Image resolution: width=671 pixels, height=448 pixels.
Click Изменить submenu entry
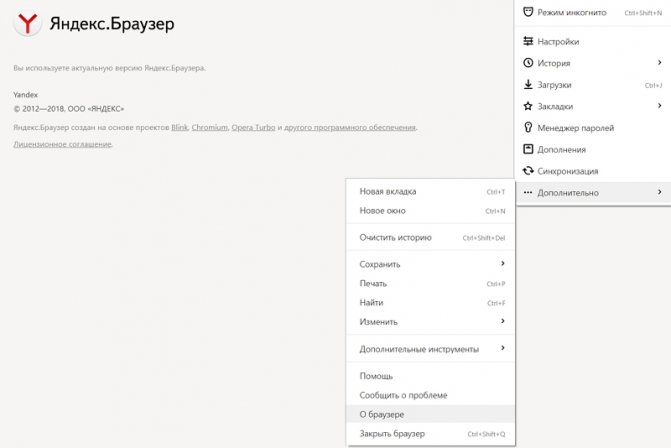point(431,322)
